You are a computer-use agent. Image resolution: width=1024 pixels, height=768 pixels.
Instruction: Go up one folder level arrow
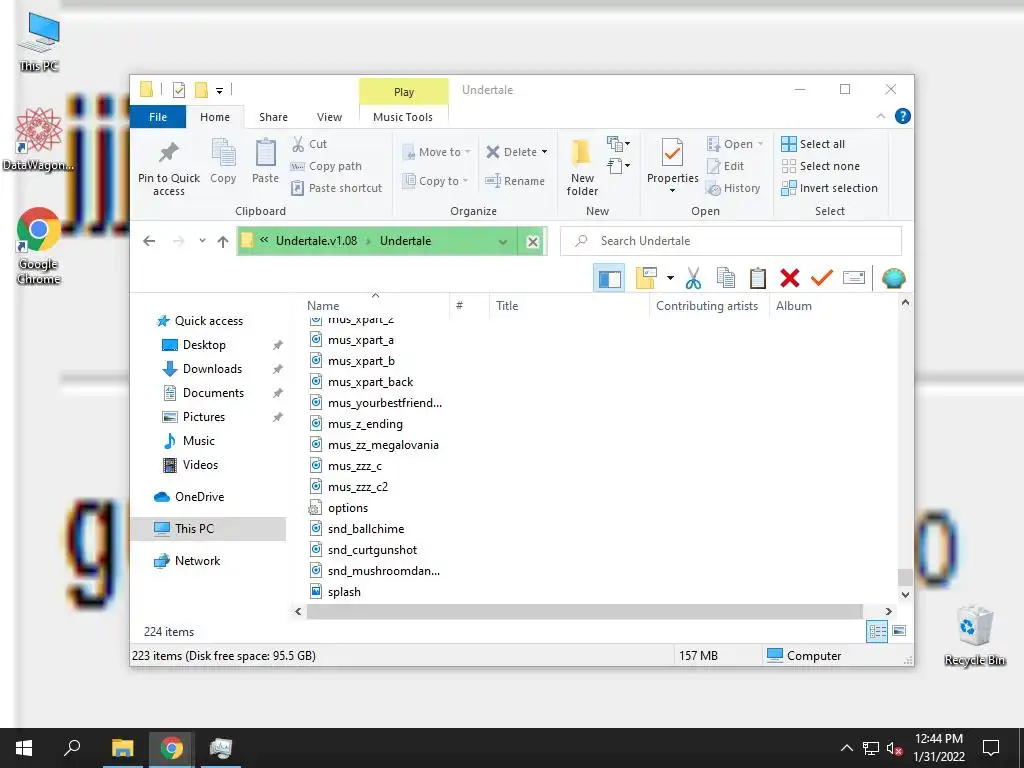223,242
